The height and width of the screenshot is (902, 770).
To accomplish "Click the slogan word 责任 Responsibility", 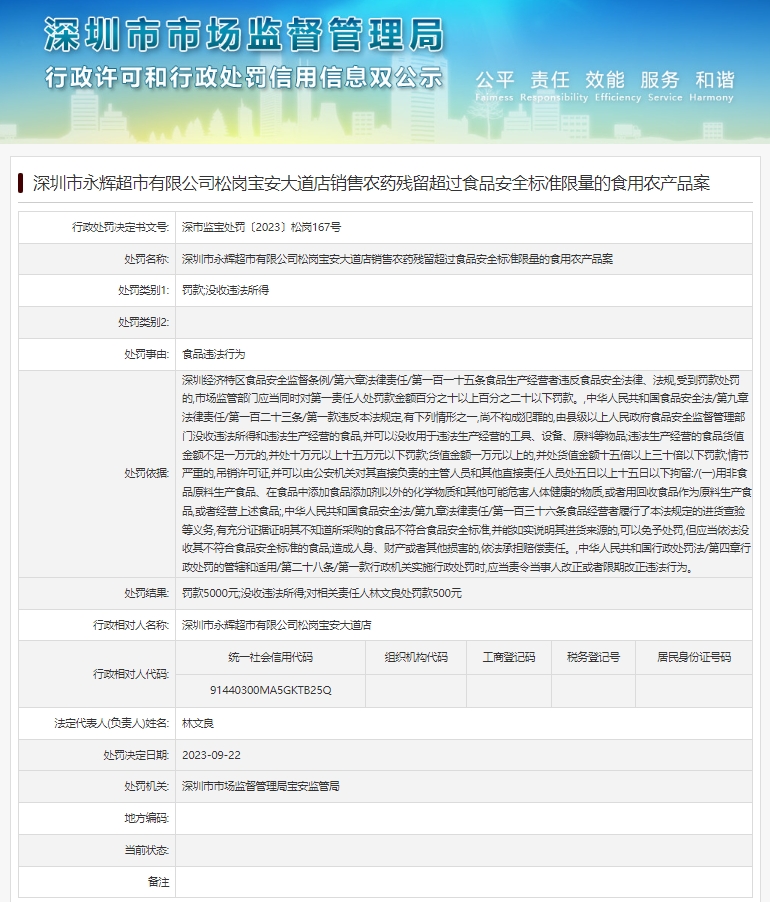I will (x=554, y=86).
